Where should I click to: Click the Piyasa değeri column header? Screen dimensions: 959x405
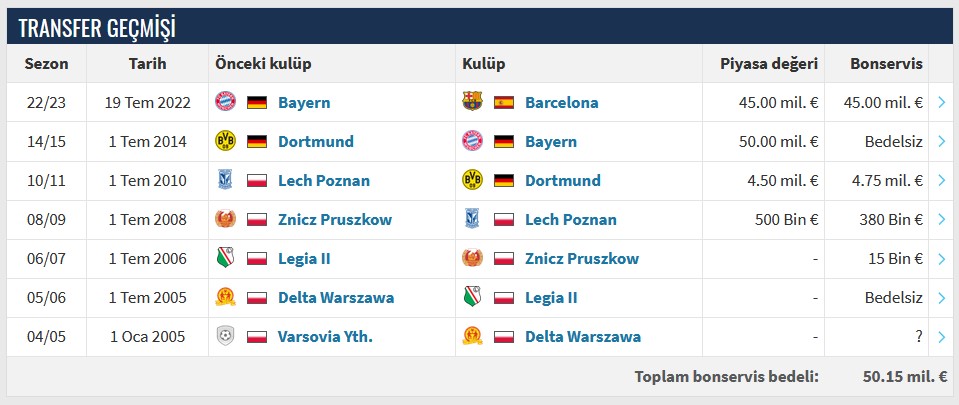coord(768,64)
